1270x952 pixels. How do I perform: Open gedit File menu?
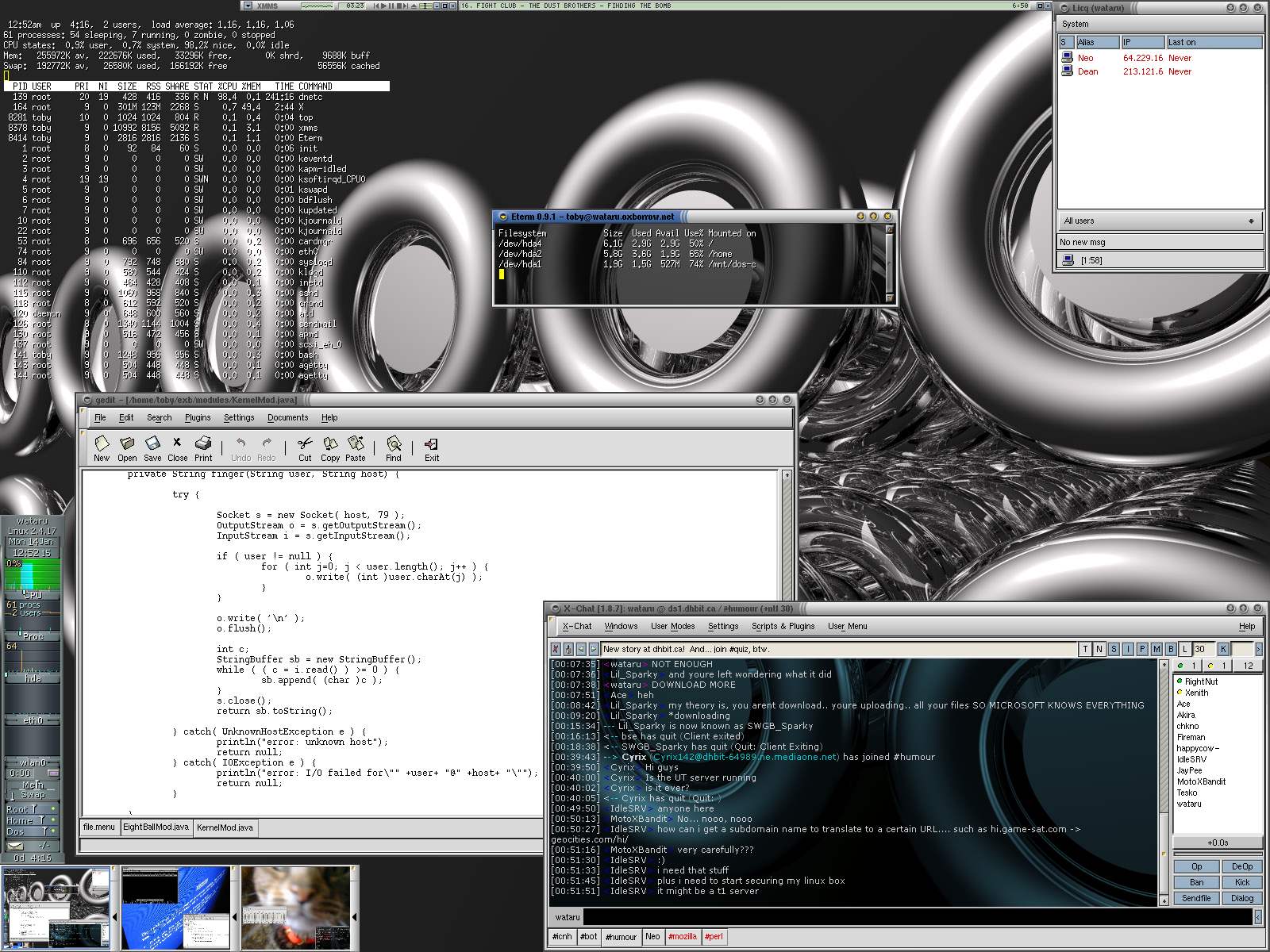(x=100, y=417)
